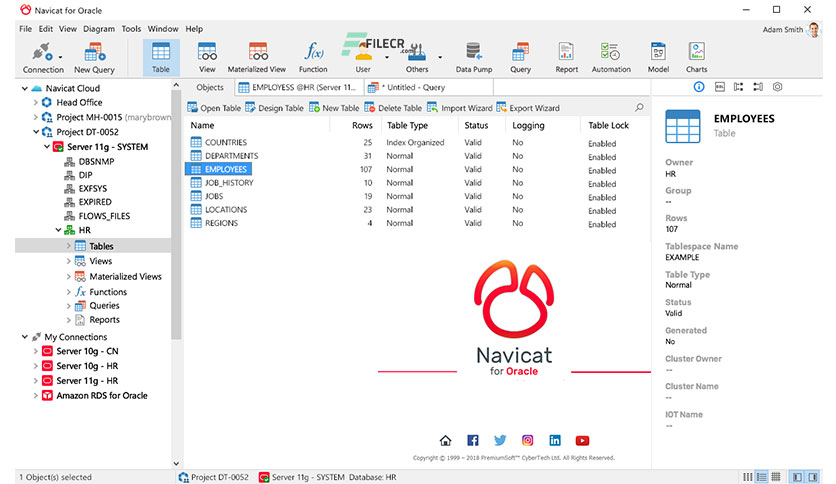Collapse the HR schema node
The image size is (836, 484).
(58, 230)
